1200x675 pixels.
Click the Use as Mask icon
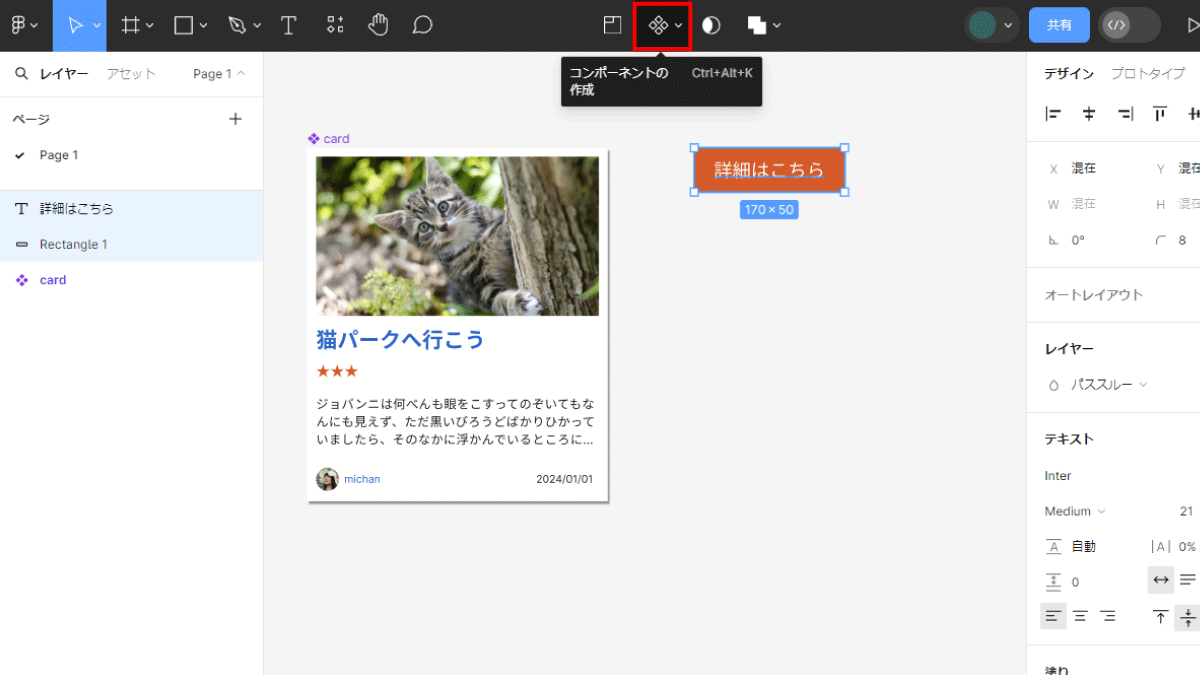(x=711, y=26)
